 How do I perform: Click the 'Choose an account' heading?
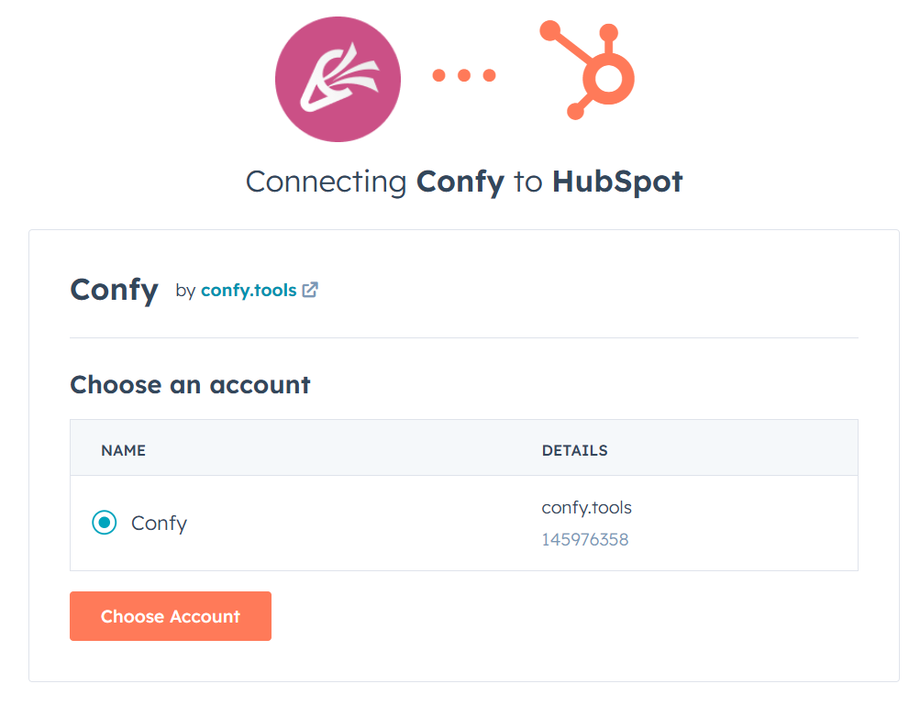pyautogui.click(x=190, y=384)
